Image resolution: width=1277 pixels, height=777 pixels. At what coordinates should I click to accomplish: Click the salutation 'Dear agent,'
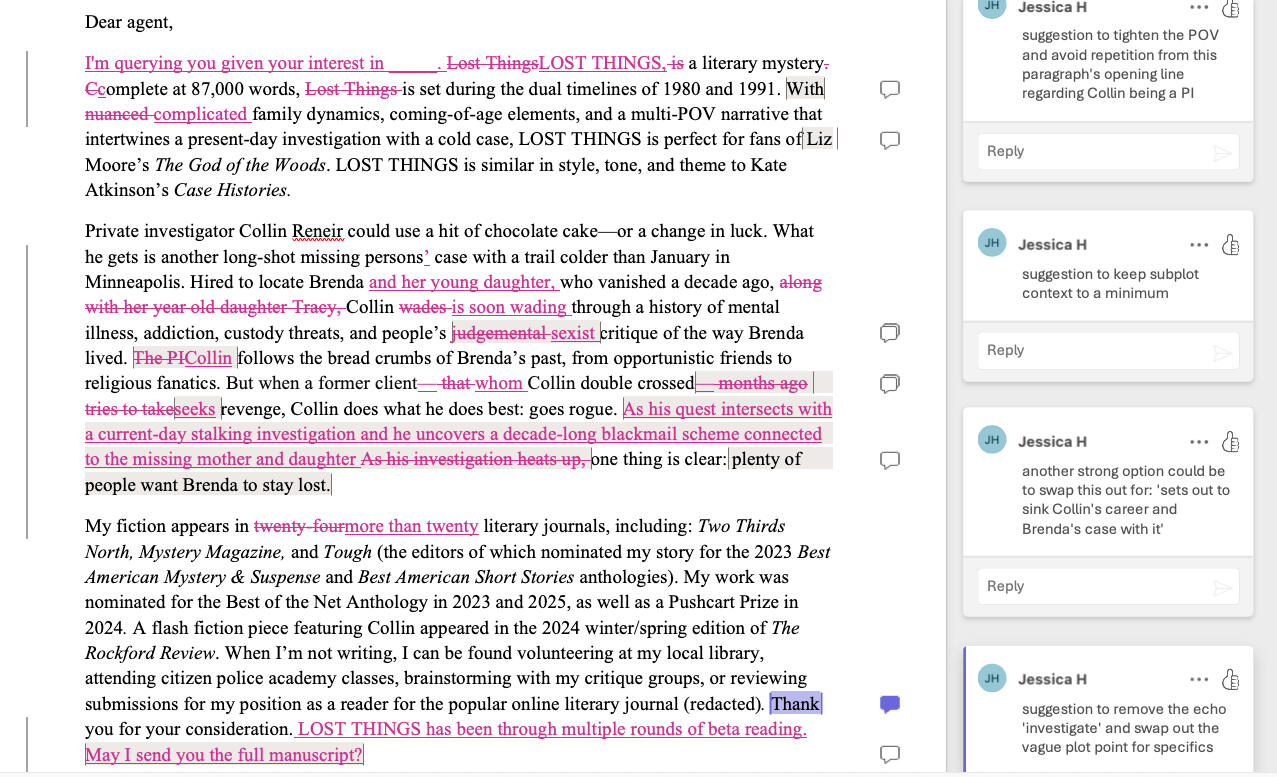[129, 22]
